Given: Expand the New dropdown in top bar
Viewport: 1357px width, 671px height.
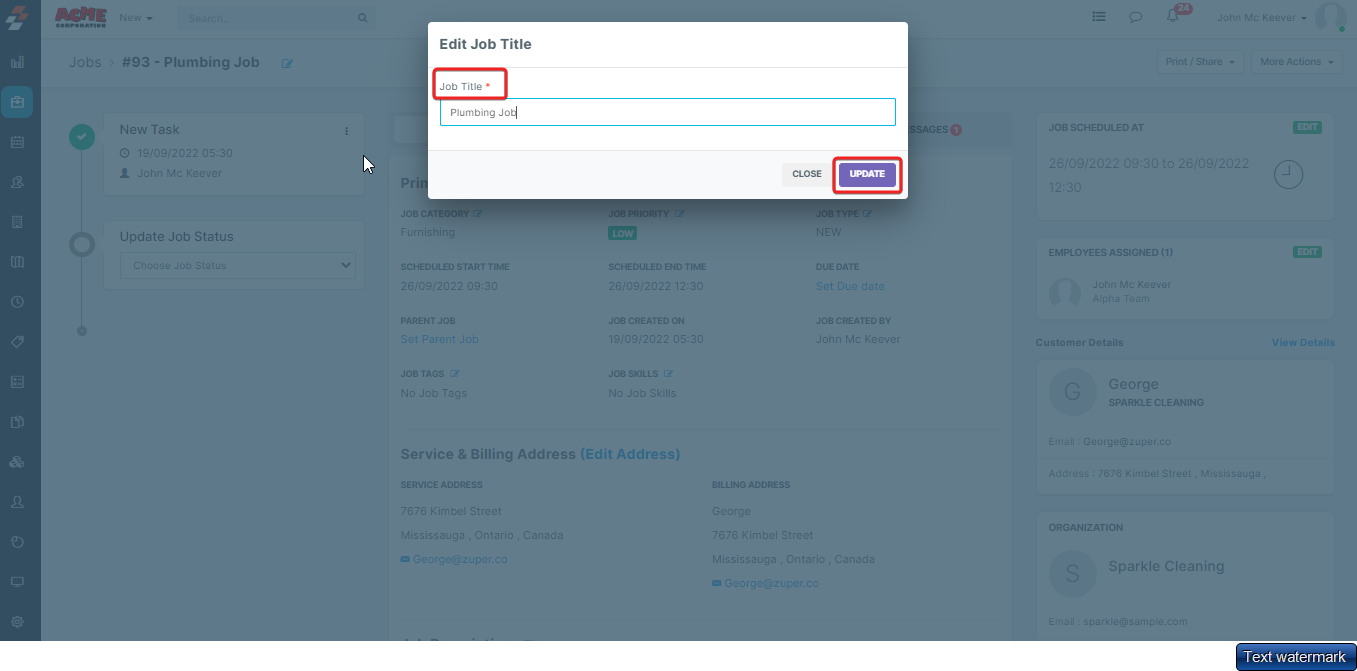Looking at the screenshot, I should [136, 18].
